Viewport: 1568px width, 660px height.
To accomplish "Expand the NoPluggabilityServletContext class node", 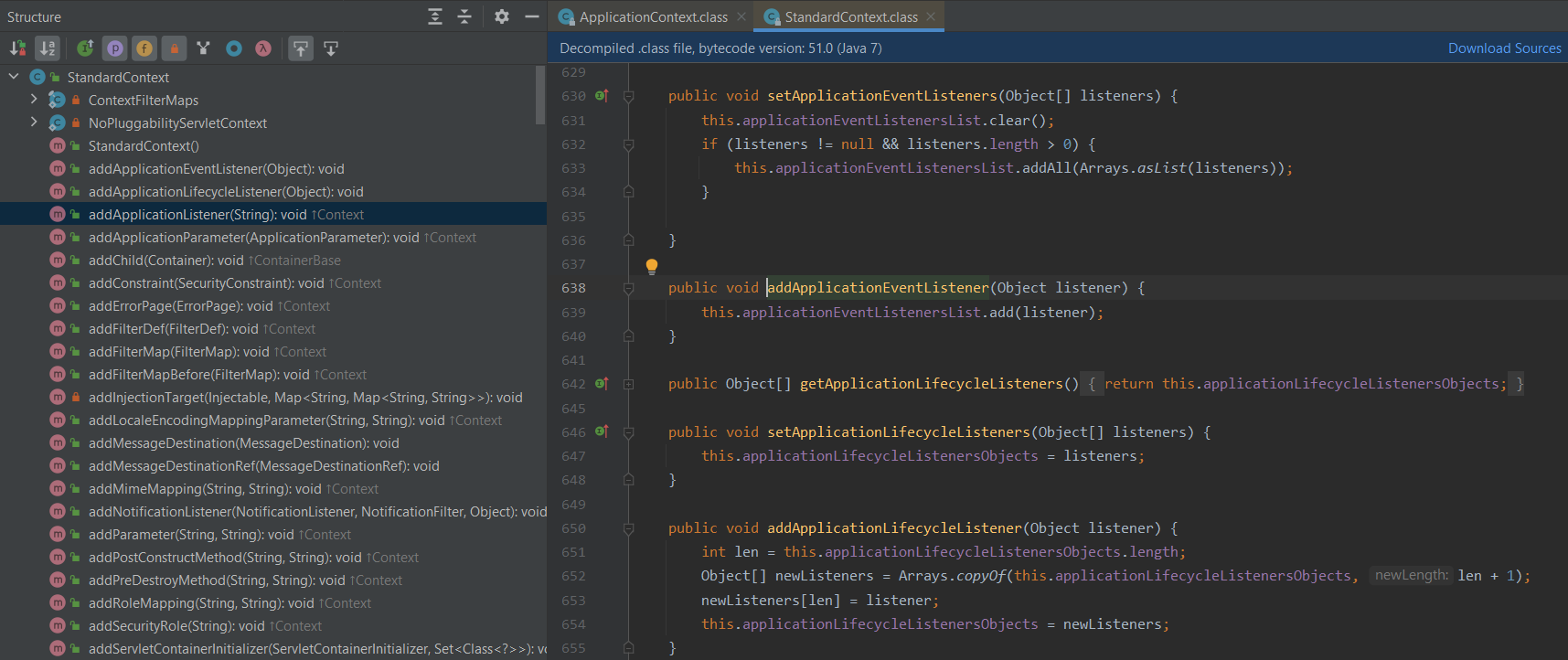I will tap(34, 122).
